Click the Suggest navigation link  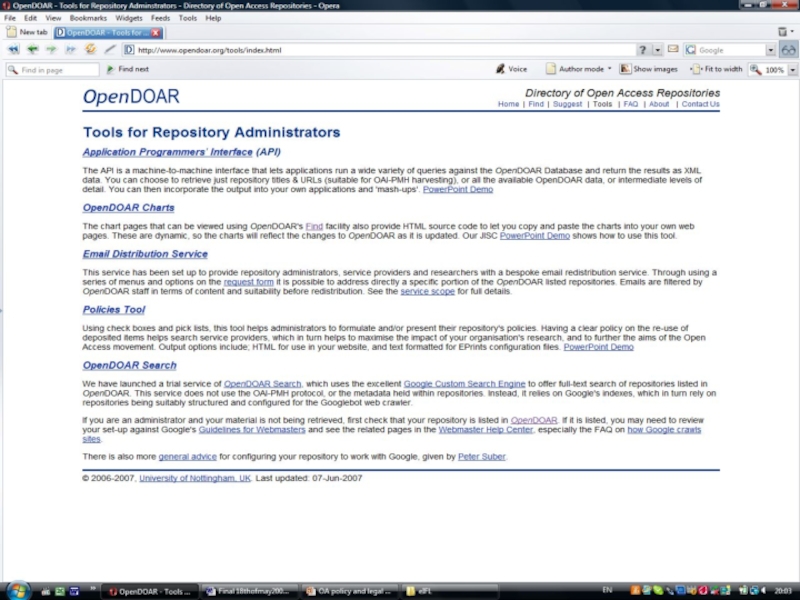pyautogui.click(x=567, y=104)
